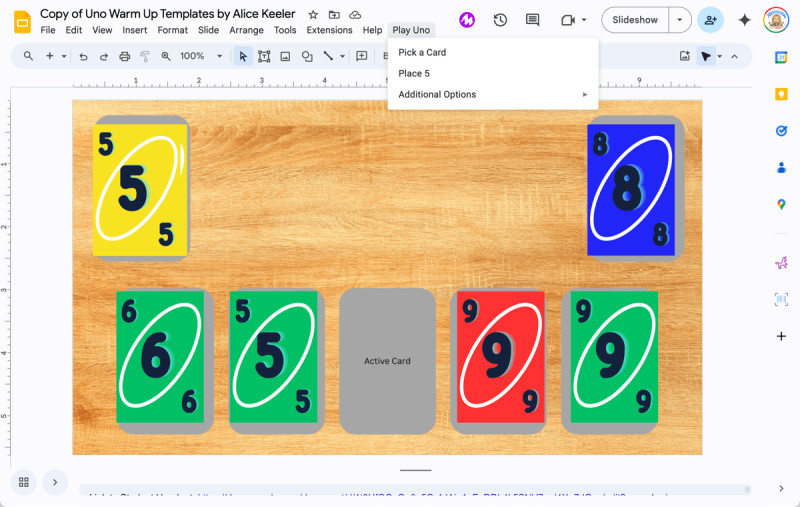Open the Help menu
This screenshot has height=507, width=800.
click(372, 30)
